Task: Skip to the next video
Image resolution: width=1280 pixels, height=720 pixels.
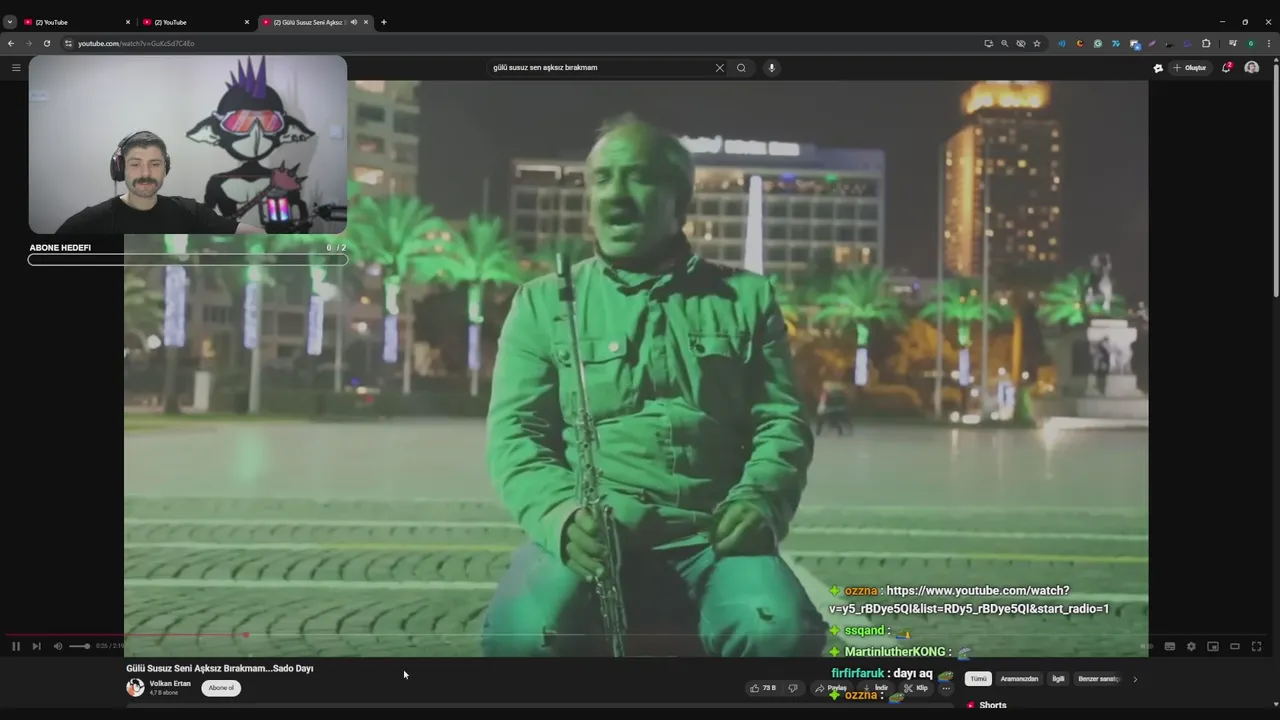Action: (36, 646)
